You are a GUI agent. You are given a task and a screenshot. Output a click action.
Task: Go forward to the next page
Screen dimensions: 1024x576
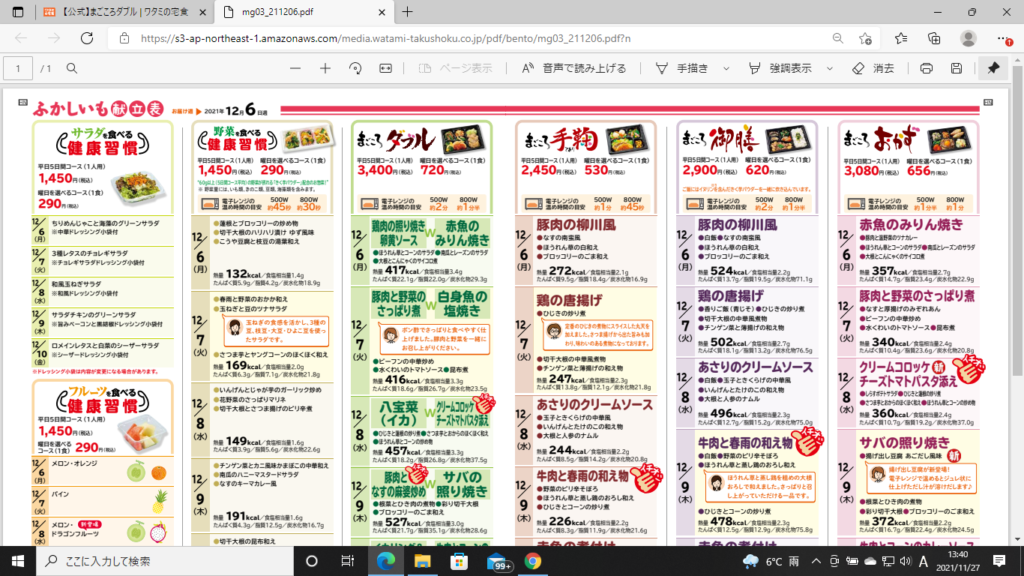(x=54, y=39)
